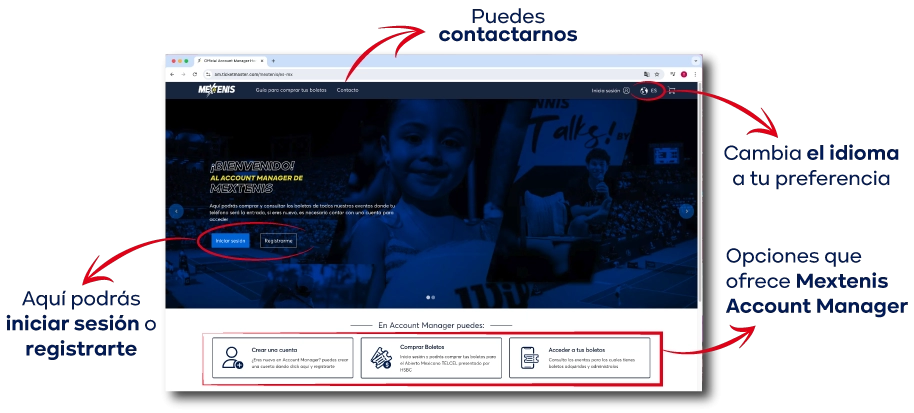Open the Contacto menu item
914x413 pixels.
point(347,91)
